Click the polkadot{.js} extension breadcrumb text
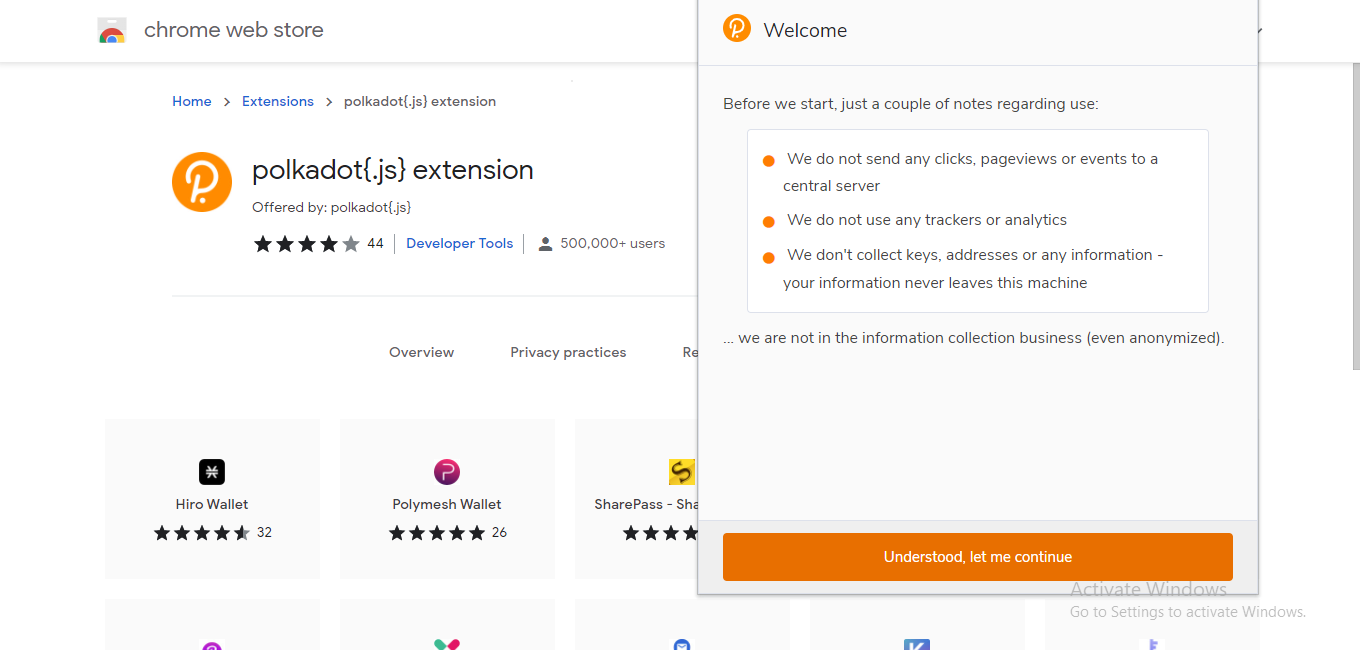The height and width of the screenshot is (650, 1360). 420,101
